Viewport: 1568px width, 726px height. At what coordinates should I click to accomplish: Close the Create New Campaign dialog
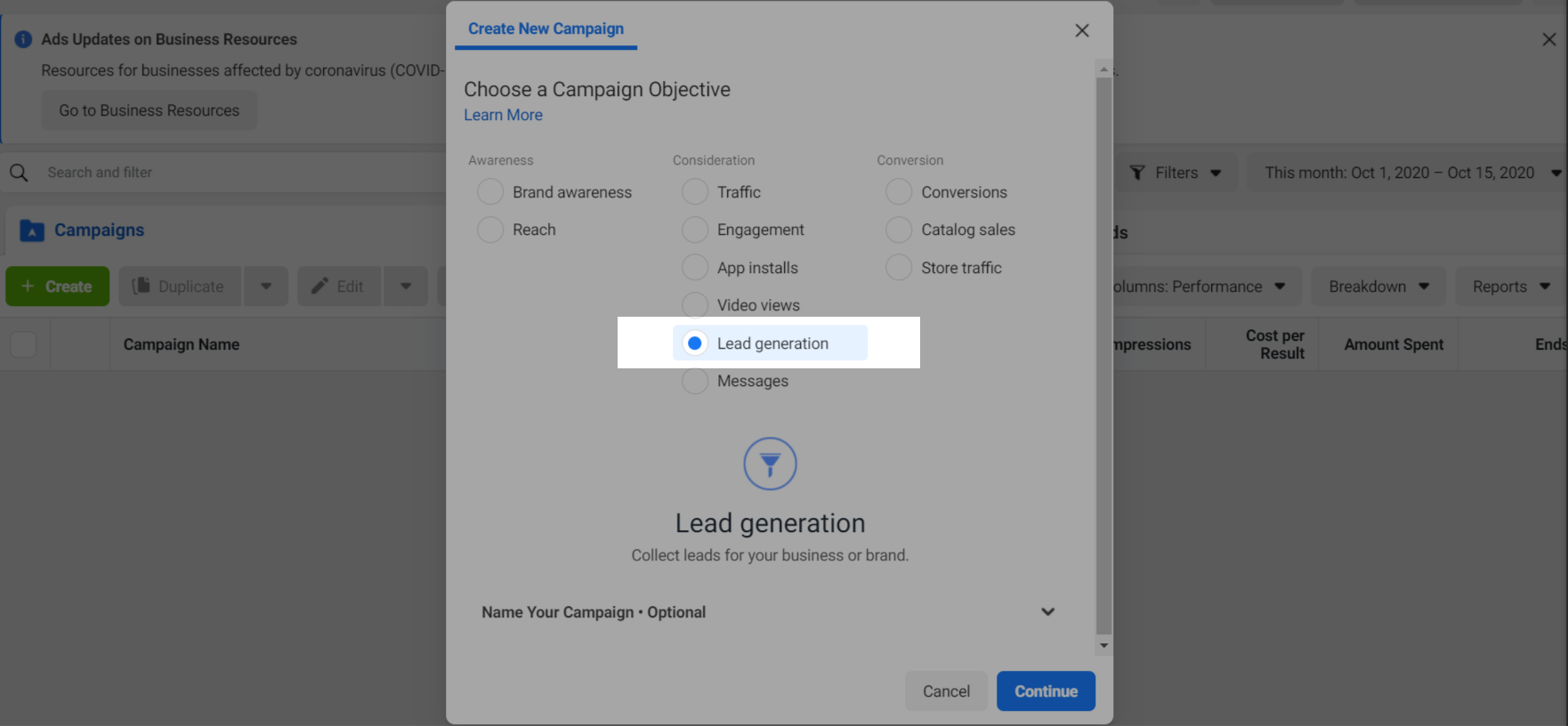pyautogui.click(x=1081, y=31)
